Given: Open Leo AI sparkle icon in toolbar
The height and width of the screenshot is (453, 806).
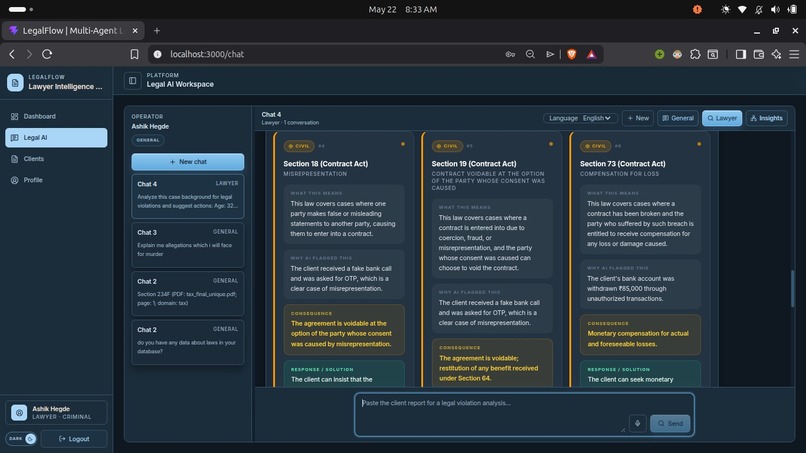Looking at the screenshot, I should pyautogui.click(x=776, y=54).
